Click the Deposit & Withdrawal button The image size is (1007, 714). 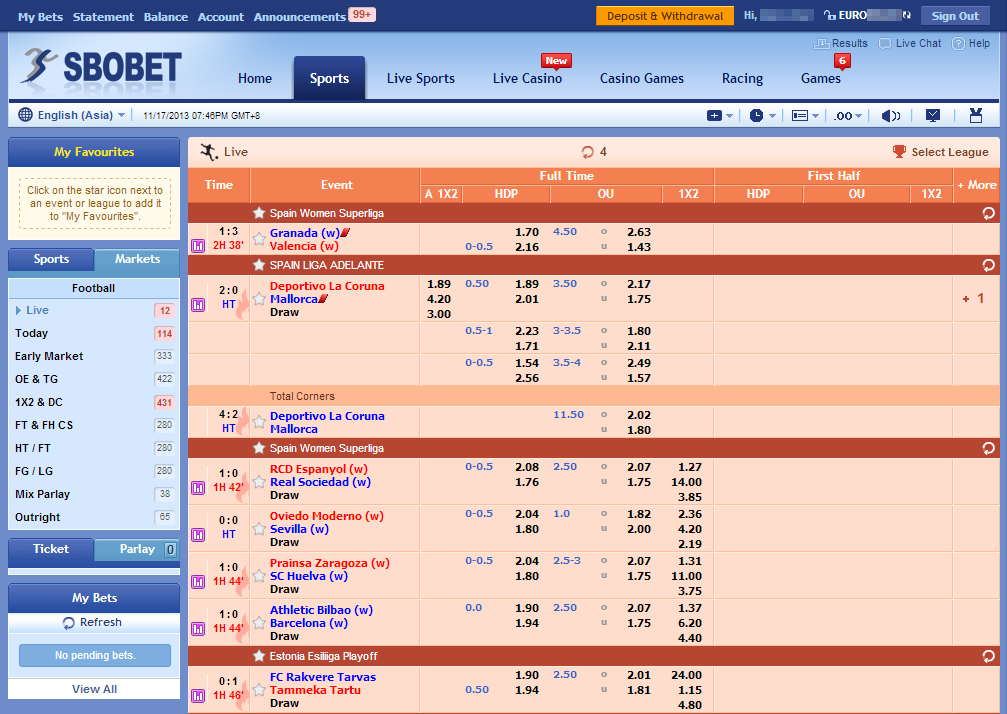(663, 16)
